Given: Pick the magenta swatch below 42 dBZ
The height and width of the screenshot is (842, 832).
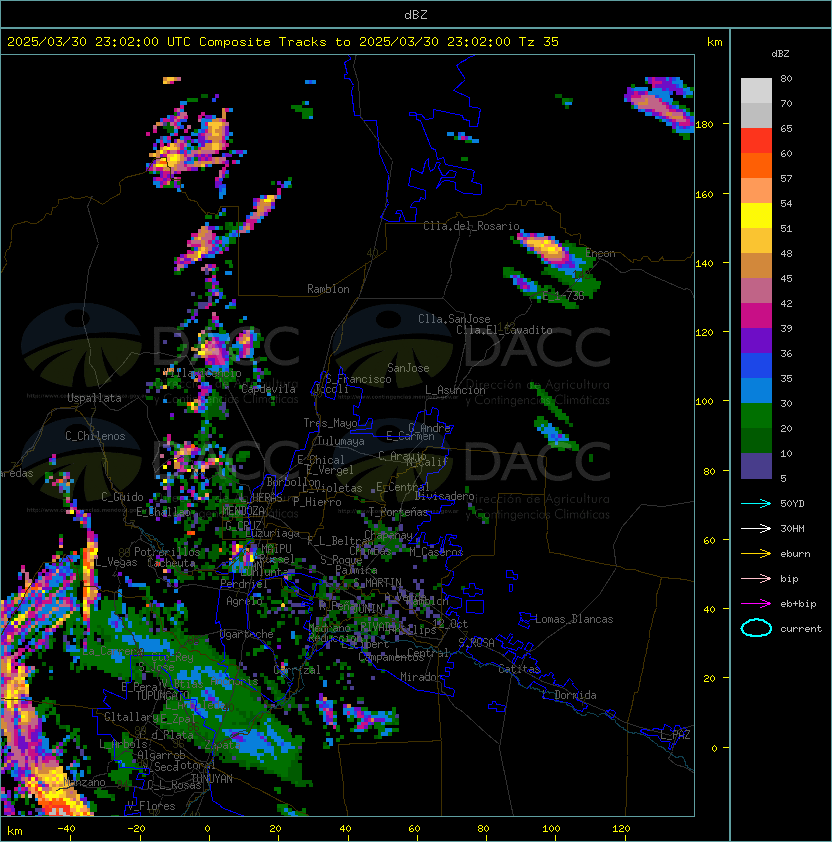Looking at the screenshot, I should pyautogui.click(x=756, y=316).
